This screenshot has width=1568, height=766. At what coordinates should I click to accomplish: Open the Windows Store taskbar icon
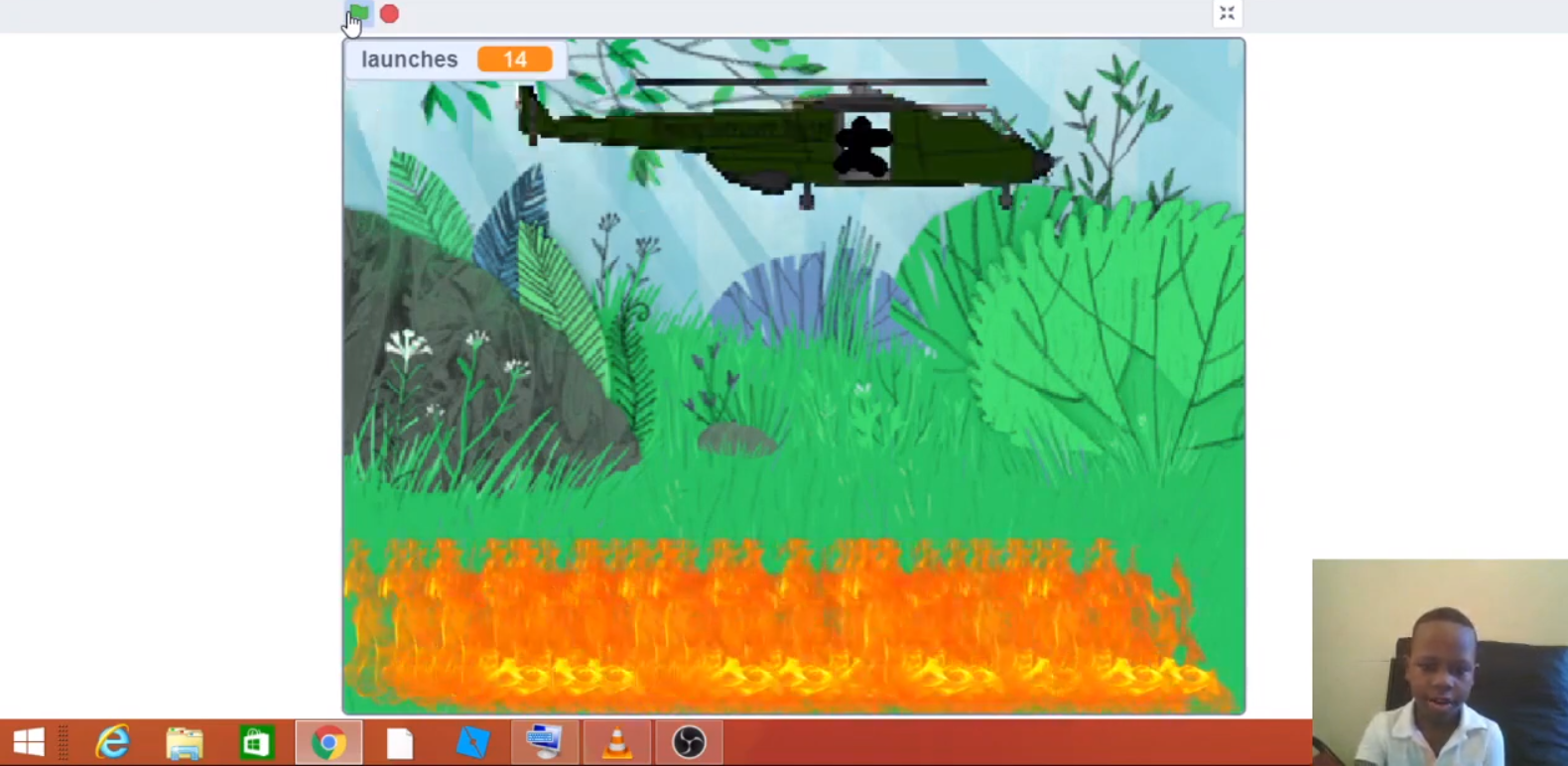coord(256,742)
